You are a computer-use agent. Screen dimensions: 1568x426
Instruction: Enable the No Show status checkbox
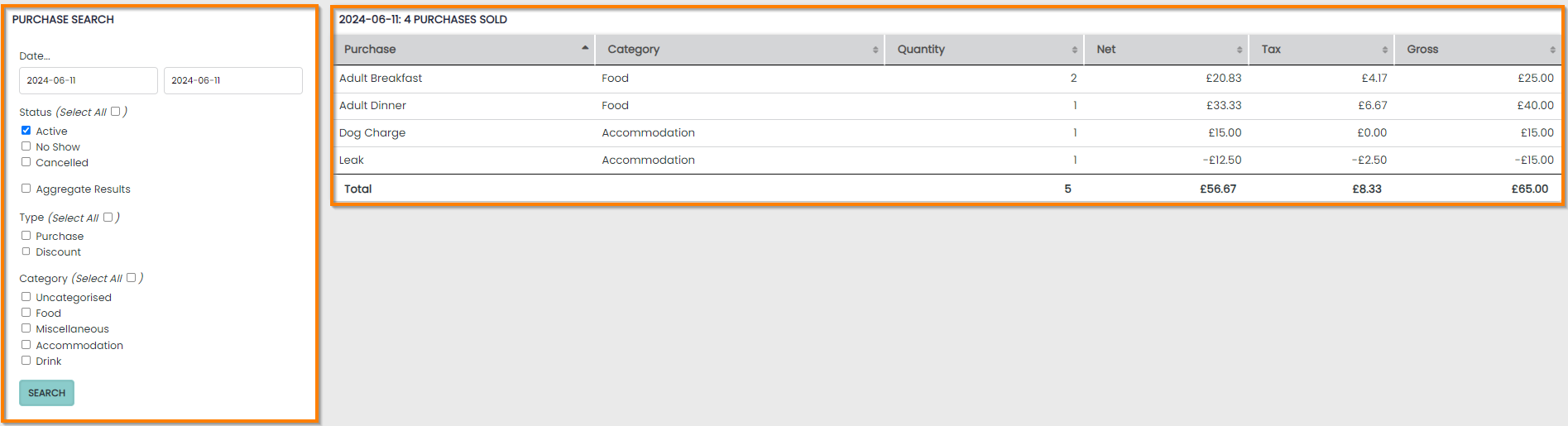pyautogui.click(x=26, y=146)
